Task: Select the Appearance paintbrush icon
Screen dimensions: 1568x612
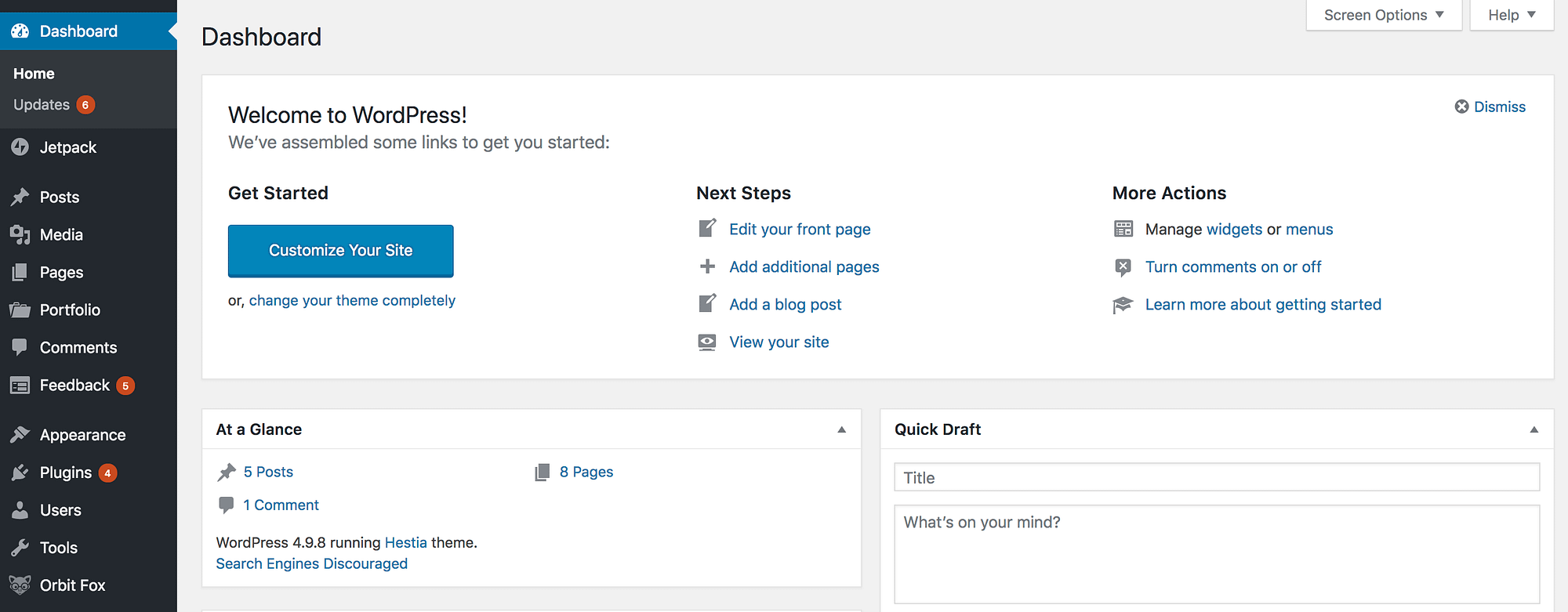Action: (x=20, y=435)
